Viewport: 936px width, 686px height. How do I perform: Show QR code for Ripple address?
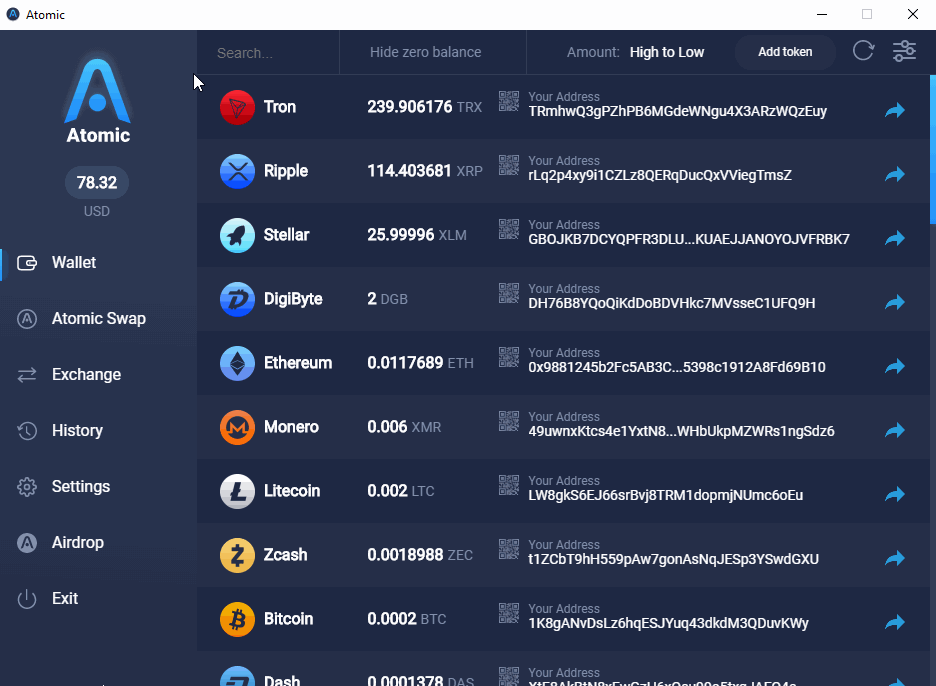509,165
